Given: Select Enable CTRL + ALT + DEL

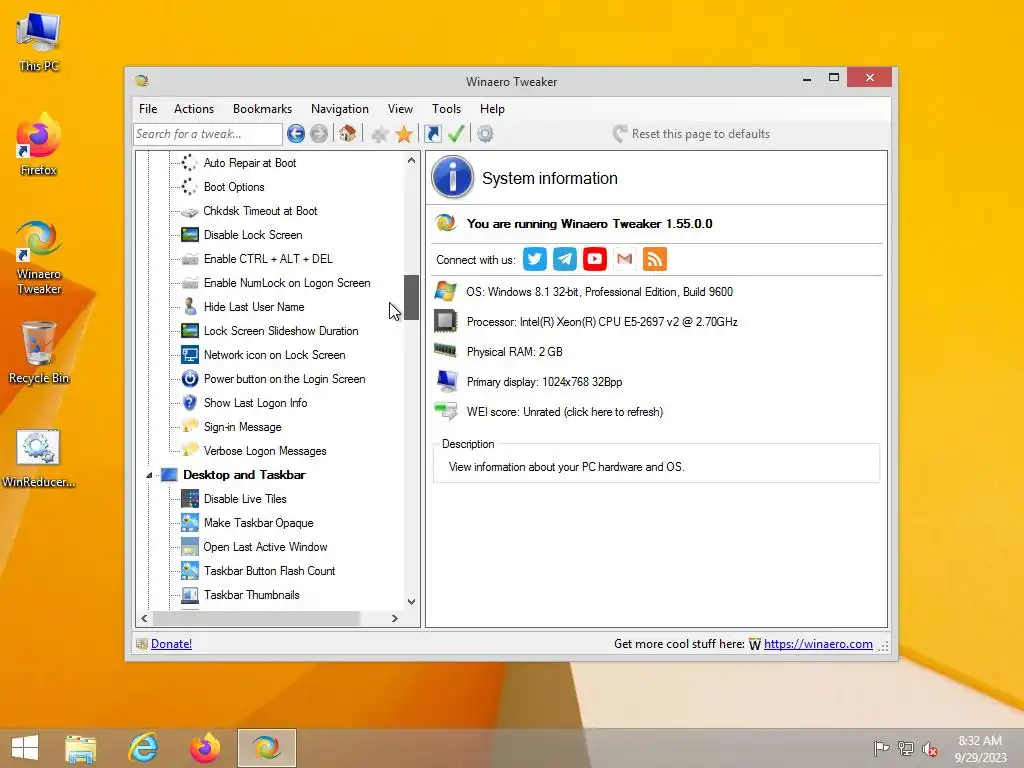Looking at the screenshot, I should [268, 259].
